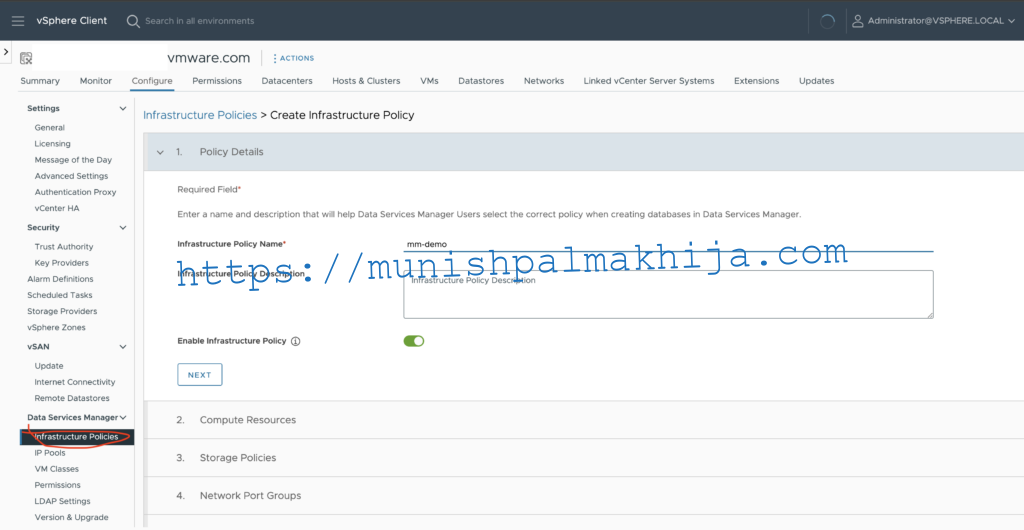1024x530 pixels.
Task: Open vCenter HA
Action: [x=57, y=208]
